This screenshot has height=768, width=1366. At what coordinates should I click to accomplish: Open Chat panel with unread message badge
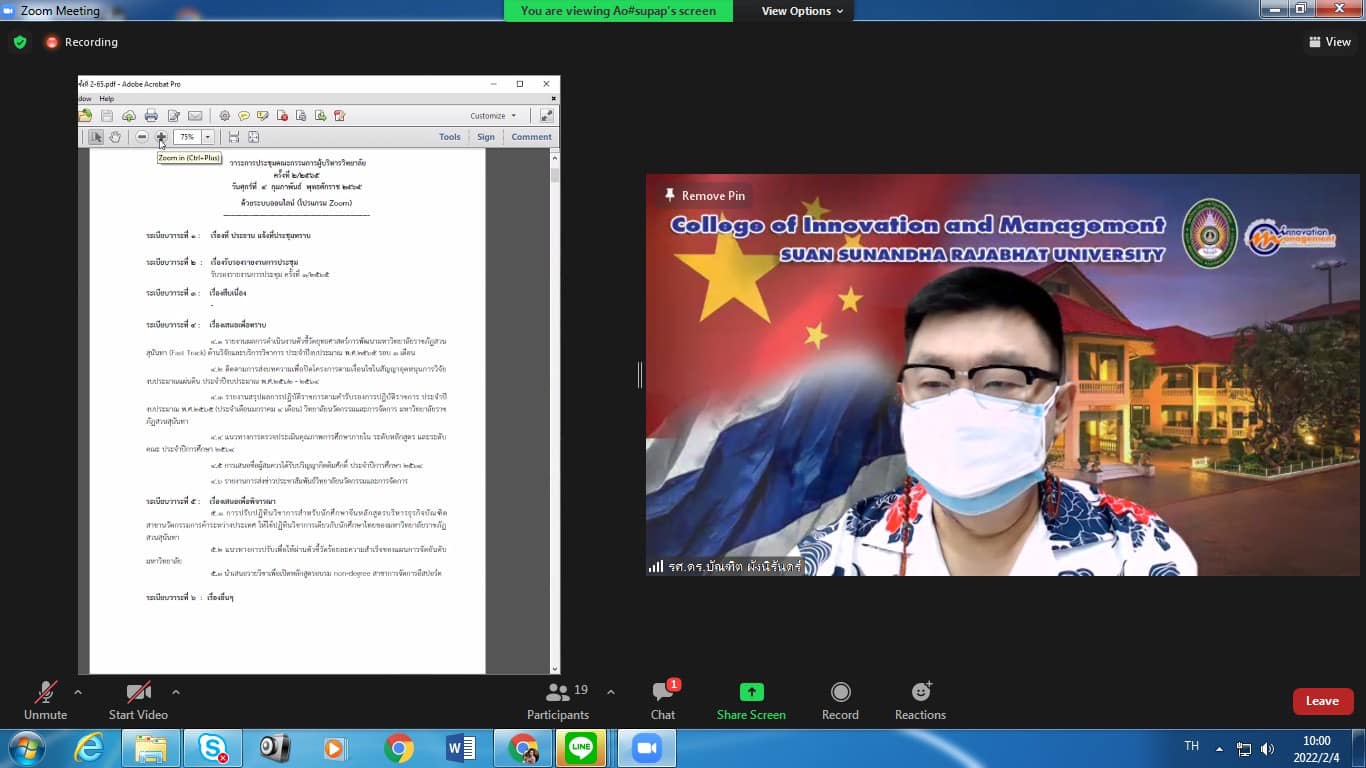[x=662, y=700]
